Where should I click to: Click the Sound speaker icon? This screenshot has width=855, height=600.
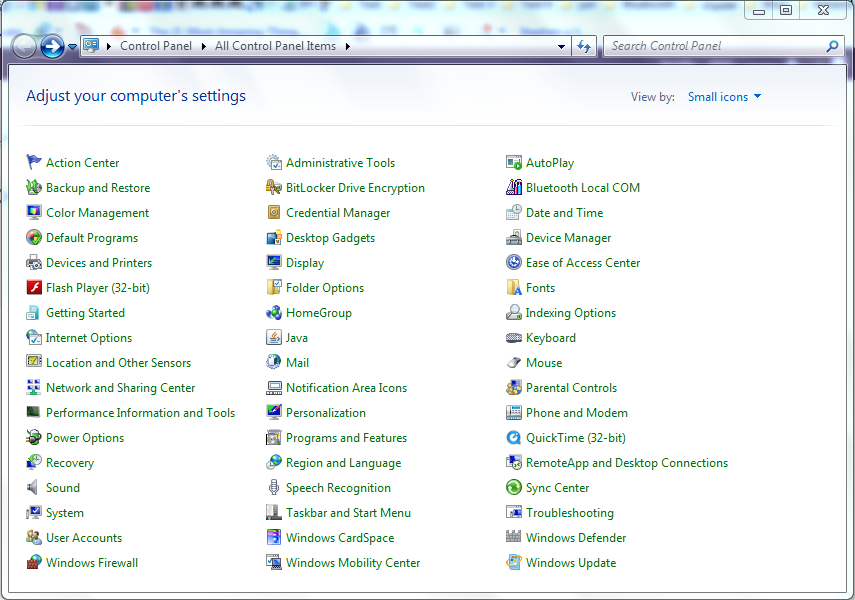point(34,488)
